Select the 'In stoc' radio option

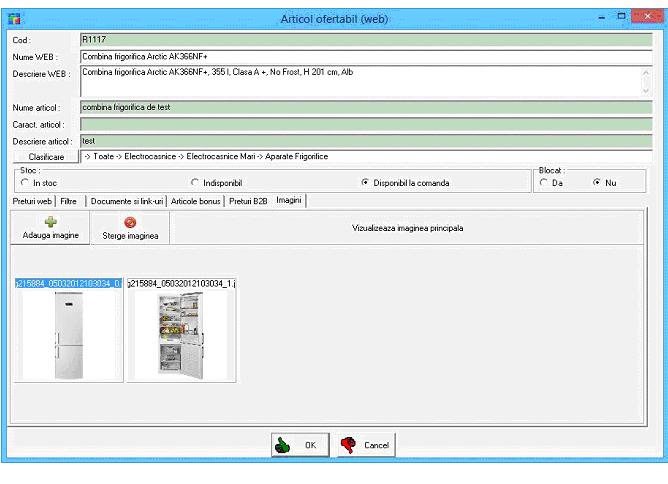pos(25,183)
